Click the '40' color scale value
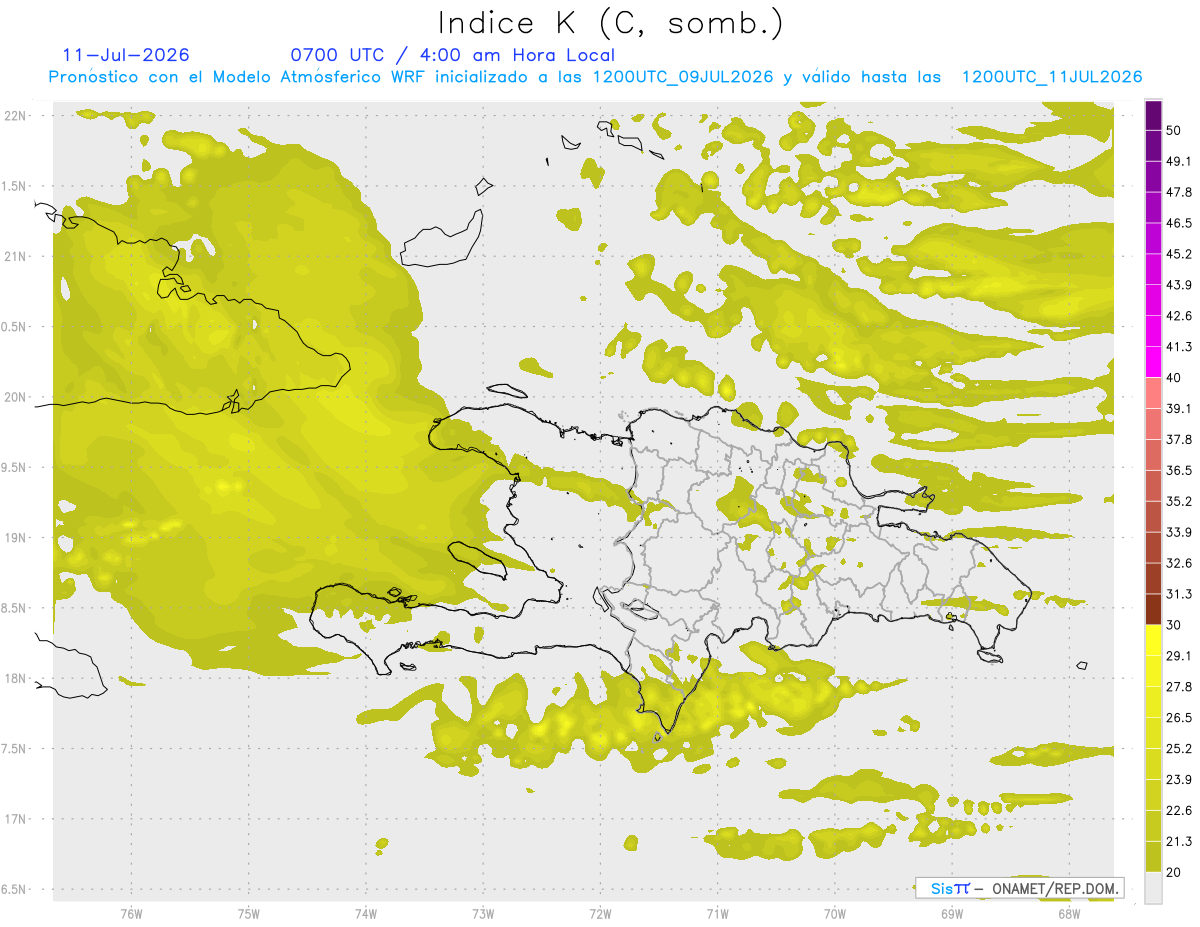 click(x=1174, y=378)
